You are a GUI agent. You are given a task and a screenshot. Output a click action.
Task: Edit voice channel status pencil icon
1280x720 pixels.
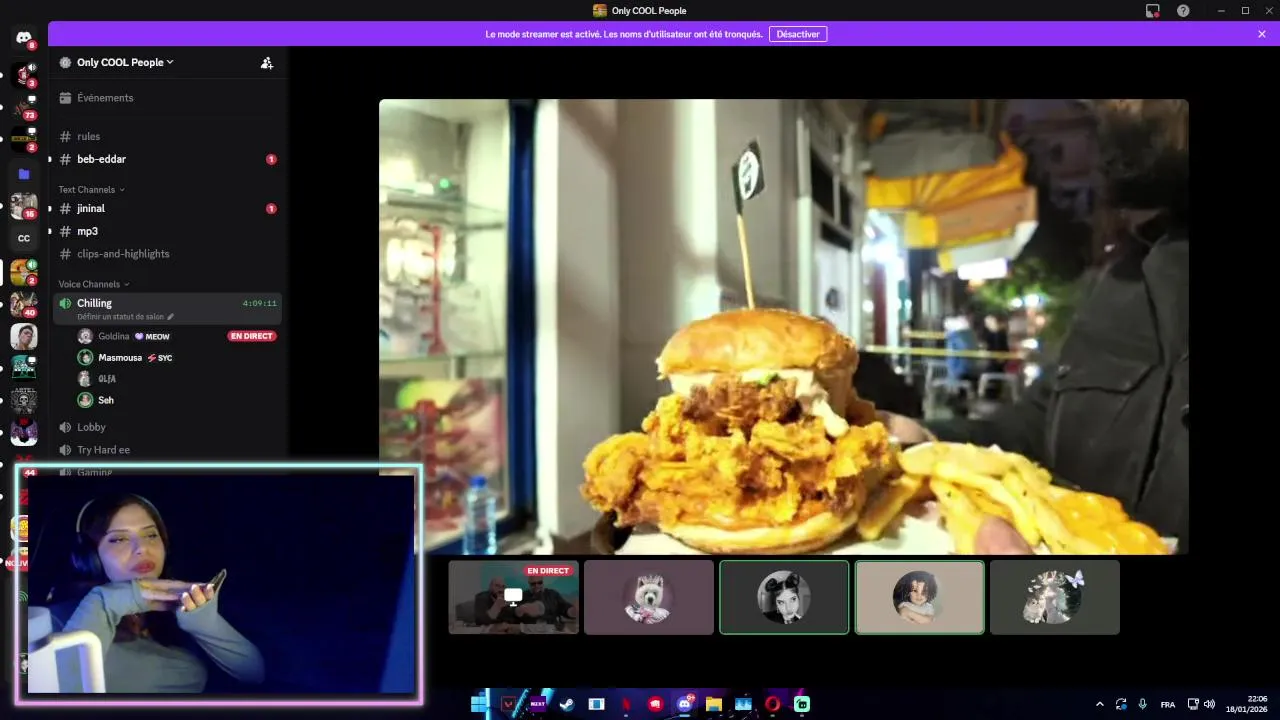click(170, 316)
